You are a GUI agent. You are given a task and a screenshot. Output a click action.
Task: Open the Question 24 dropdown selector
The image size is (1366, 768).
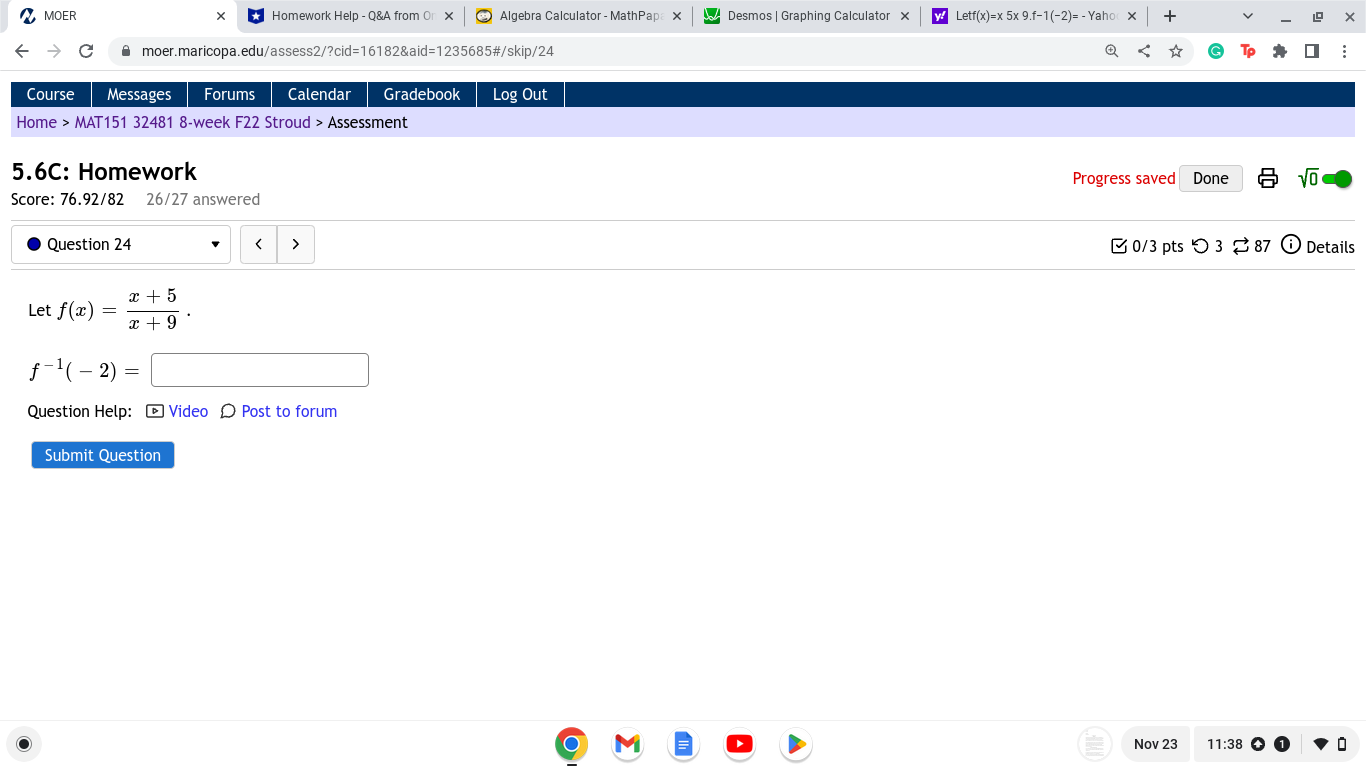click(119, 244)
